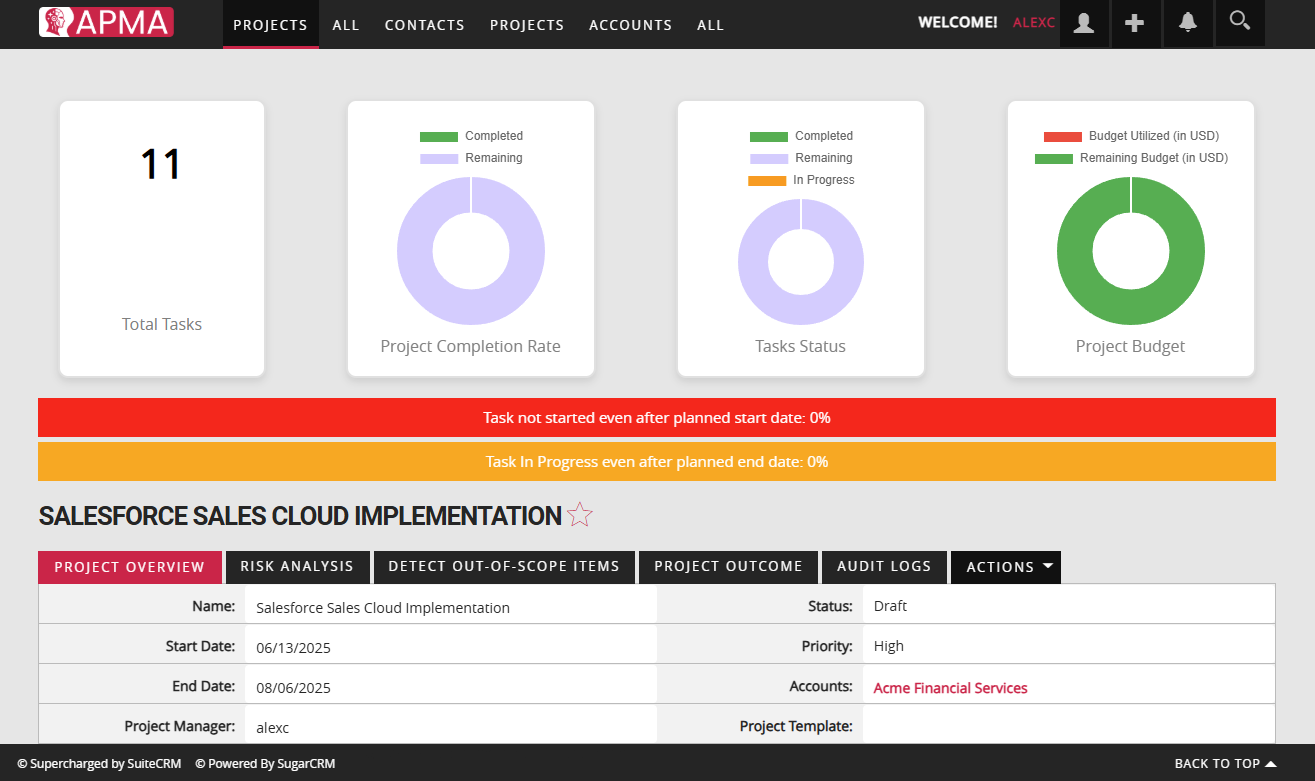Toggle Remaining legend in Project Completion Rate chart
Image resolution: width=1315 pixels, height=781 pixels.
[x=471, y=158]
